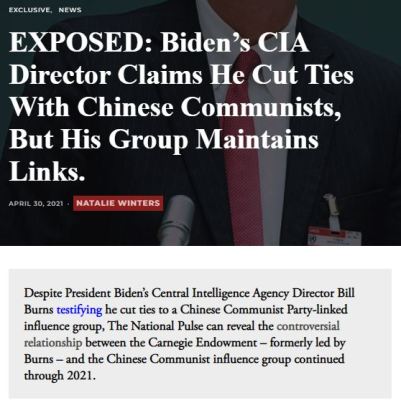Viewport: 401px width, 408px height.
Task: Click 'With Chinese Communists' headline line
Action: coord(175,107)
